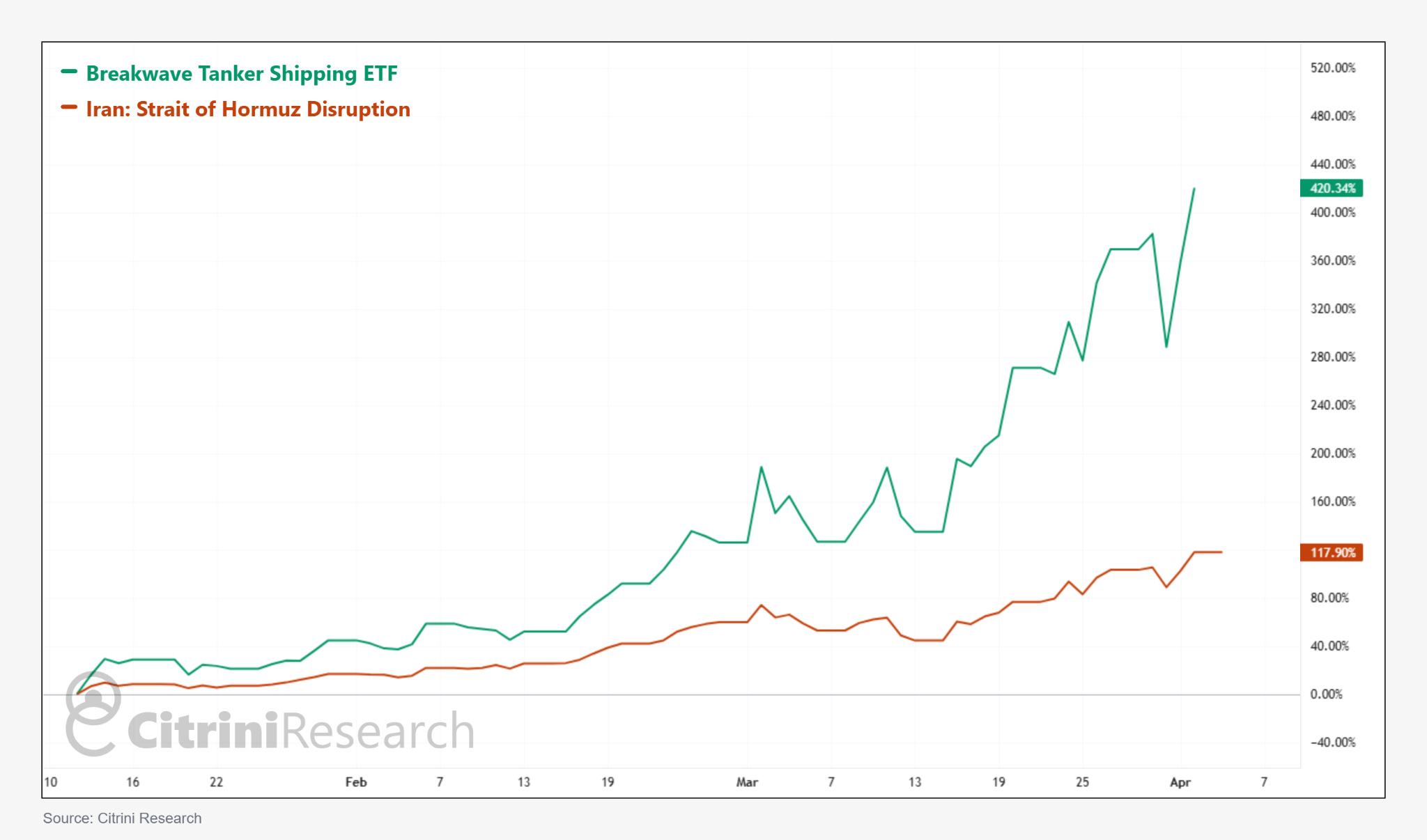Click the Citrini Research watermark logo icon
1427x840 pixels.
coord(93,714)
